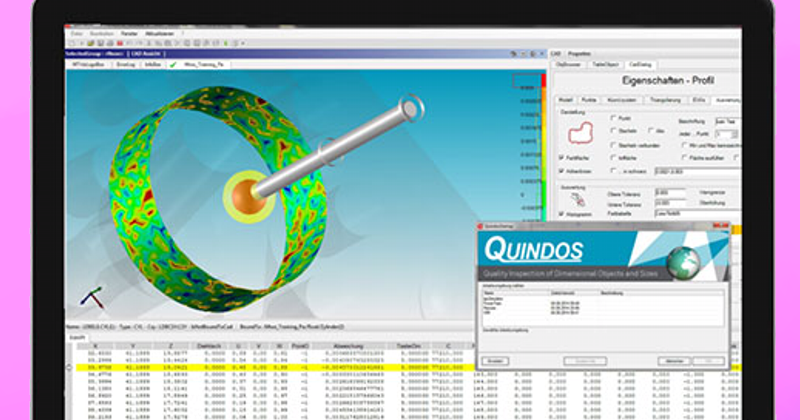Click the Abbrechen button in the Quindos dialog
This screenshot has height=420, width=800.
674,361
